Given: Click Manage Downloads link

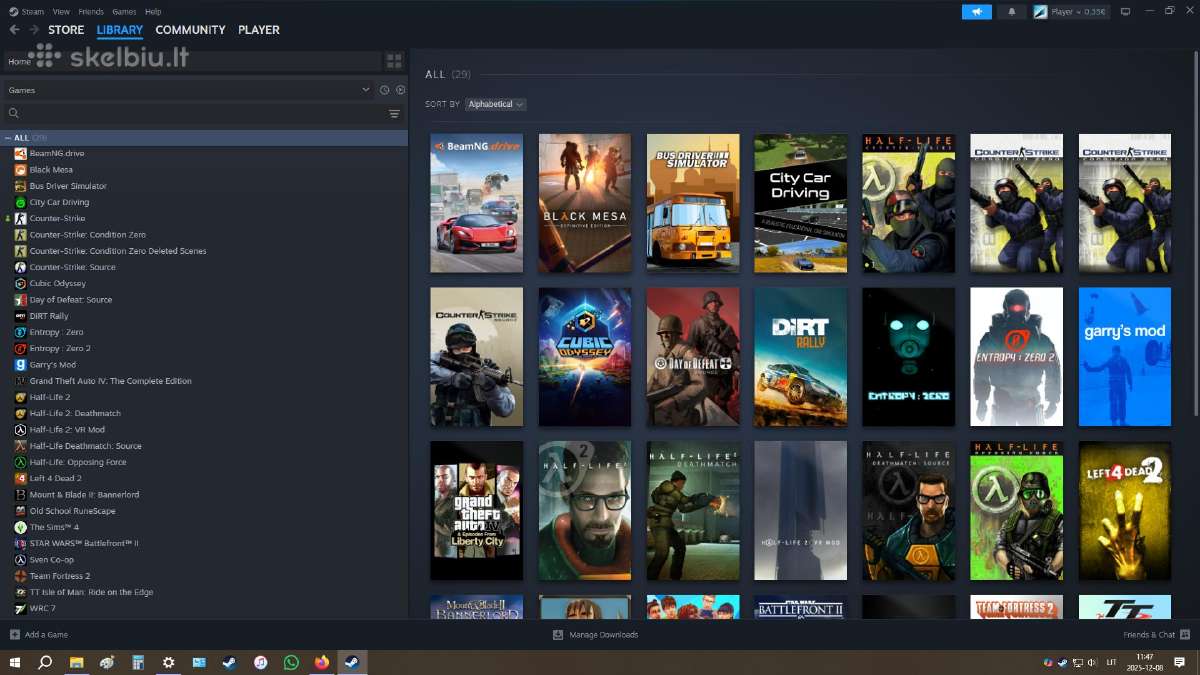Looking at the screenshot, I should tap(604, 635).
